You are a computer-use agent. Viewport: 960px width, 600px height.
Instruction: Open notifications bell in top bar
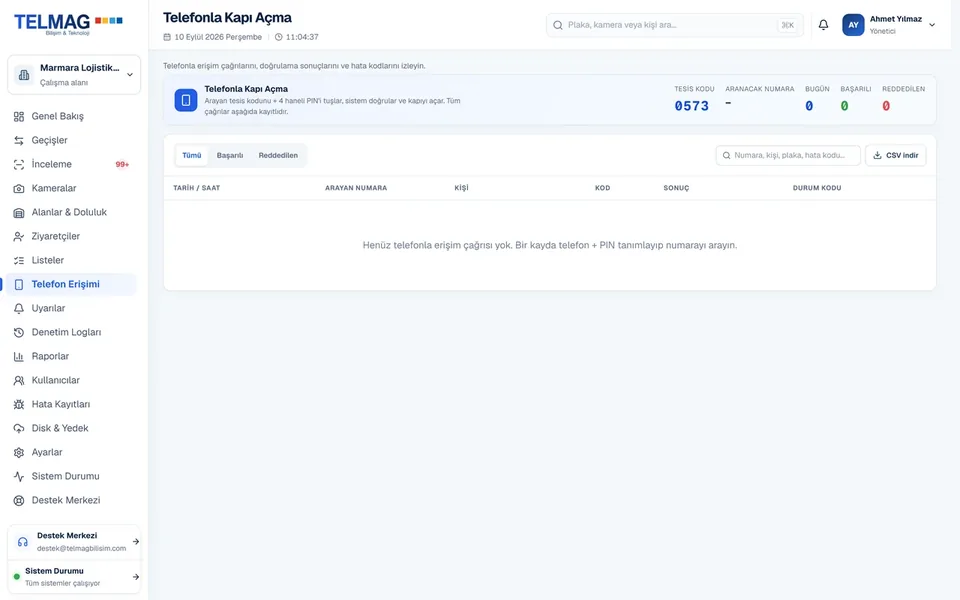click(823, 25)
